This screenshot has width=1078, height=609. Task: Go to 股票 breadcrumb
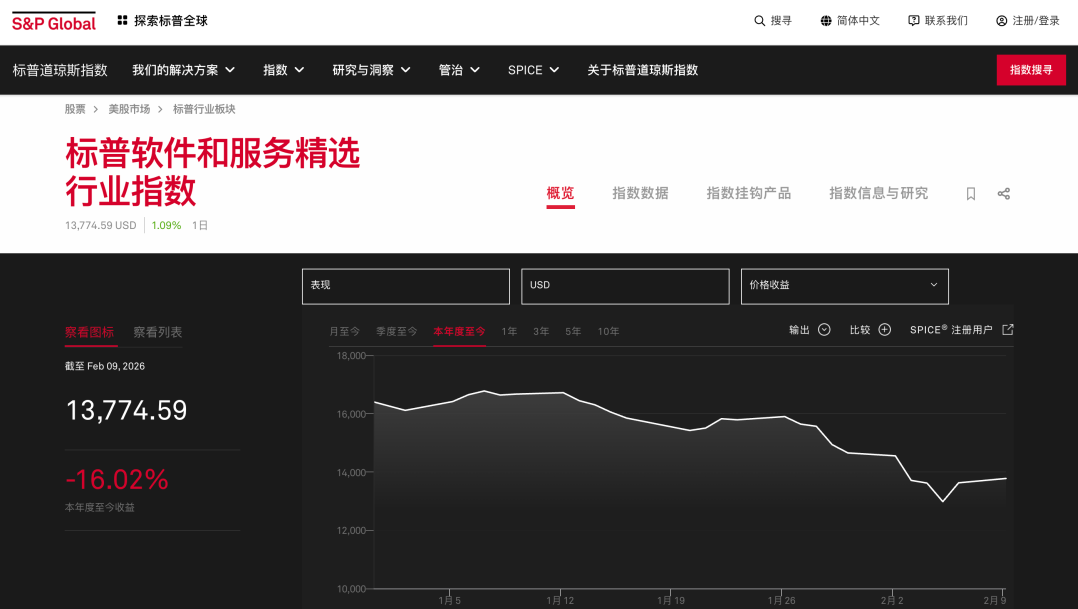(75, 109)
